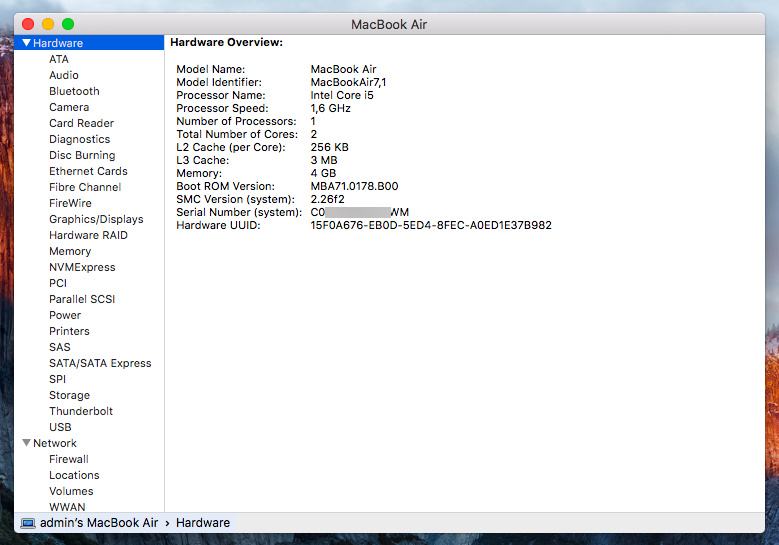The image size is (779, 545).
Task: Collapse the Network disclosure triangle
Action: [x=26, y=443]
